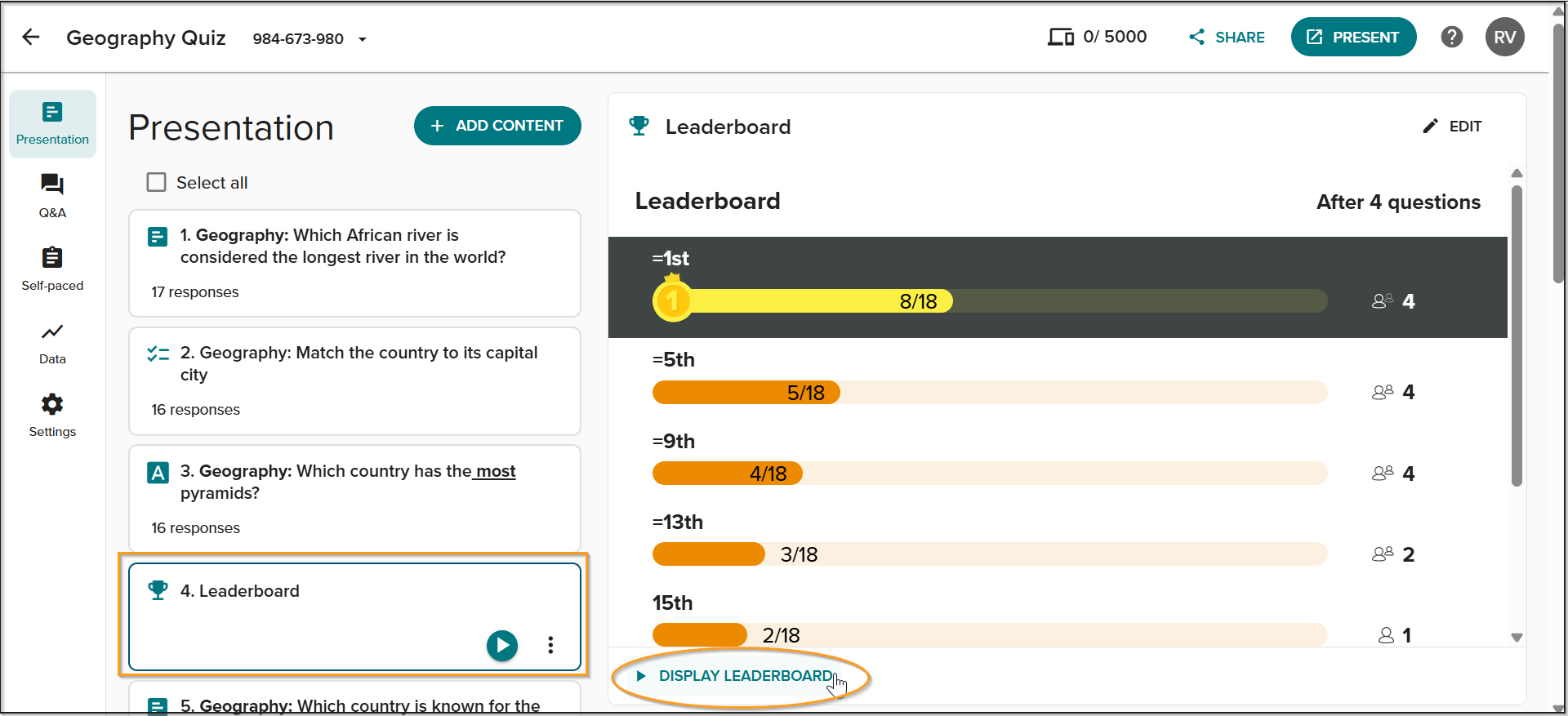1568x716 pixels.
Task: Click '16 responses' under the pyramids slide
Action: (195, 528)
